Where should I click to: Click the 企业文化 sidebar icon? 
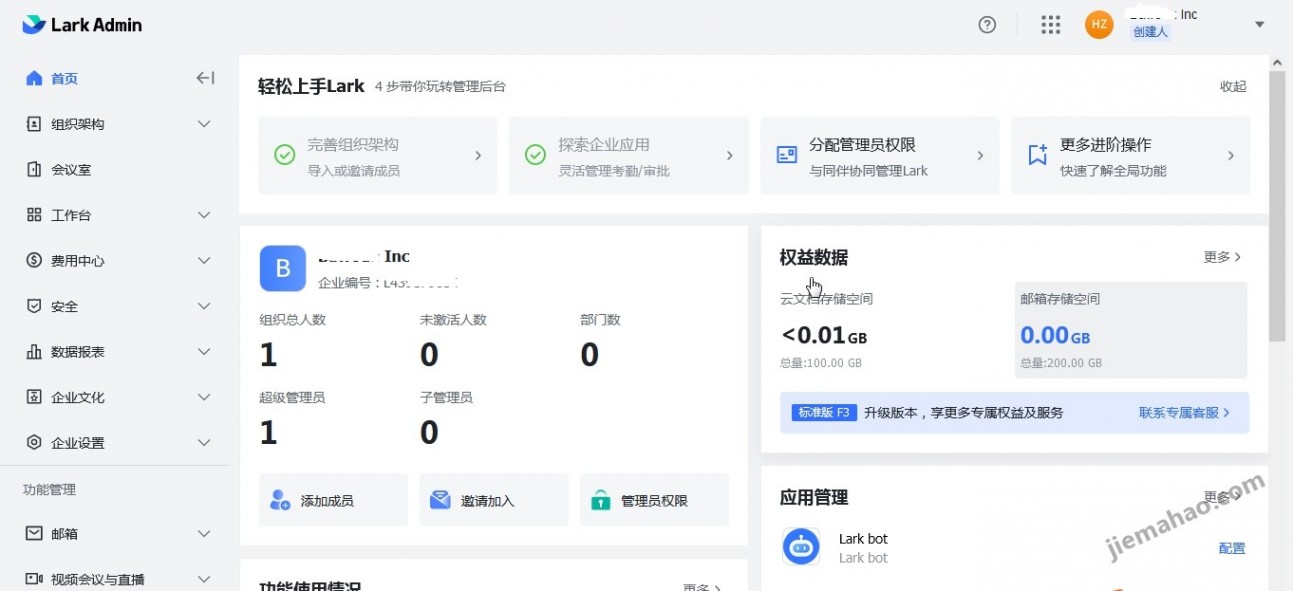click(34, 396)
